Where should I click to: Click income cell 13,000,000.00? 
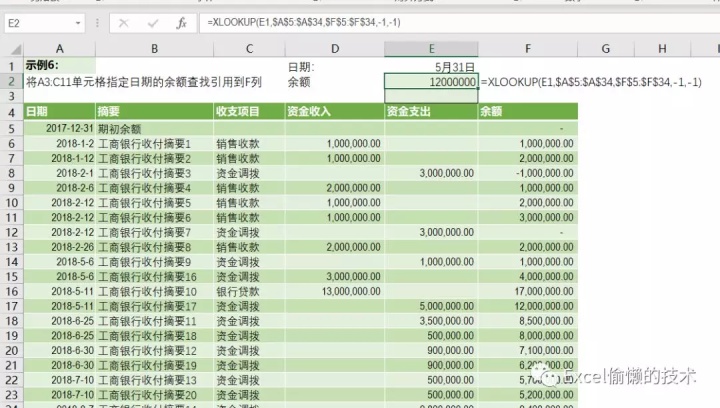335,291
